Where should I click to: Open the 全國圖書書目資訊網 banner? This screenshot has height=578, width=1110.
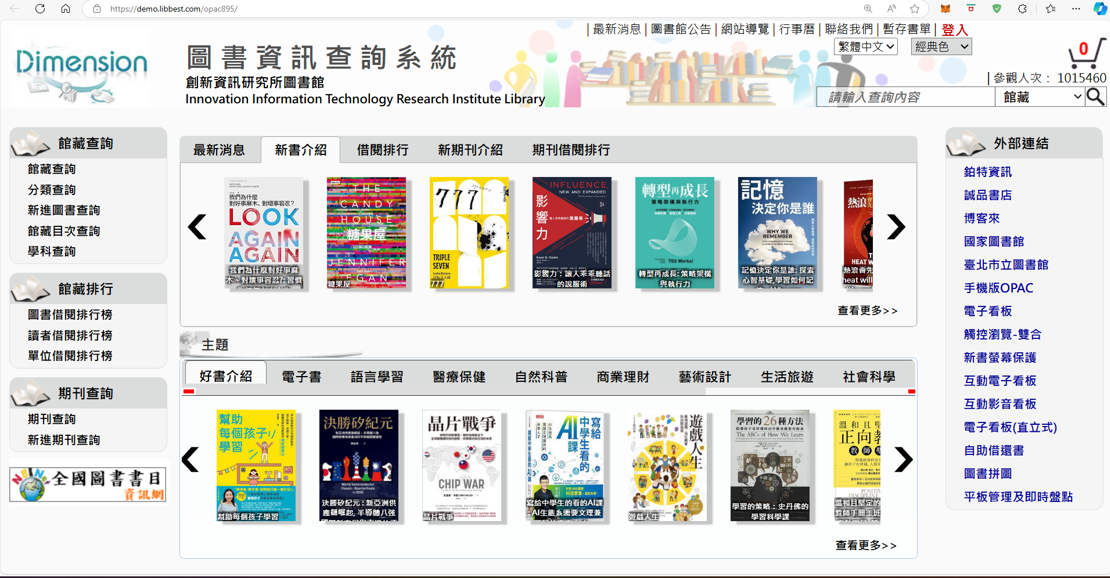coord(87,485)
